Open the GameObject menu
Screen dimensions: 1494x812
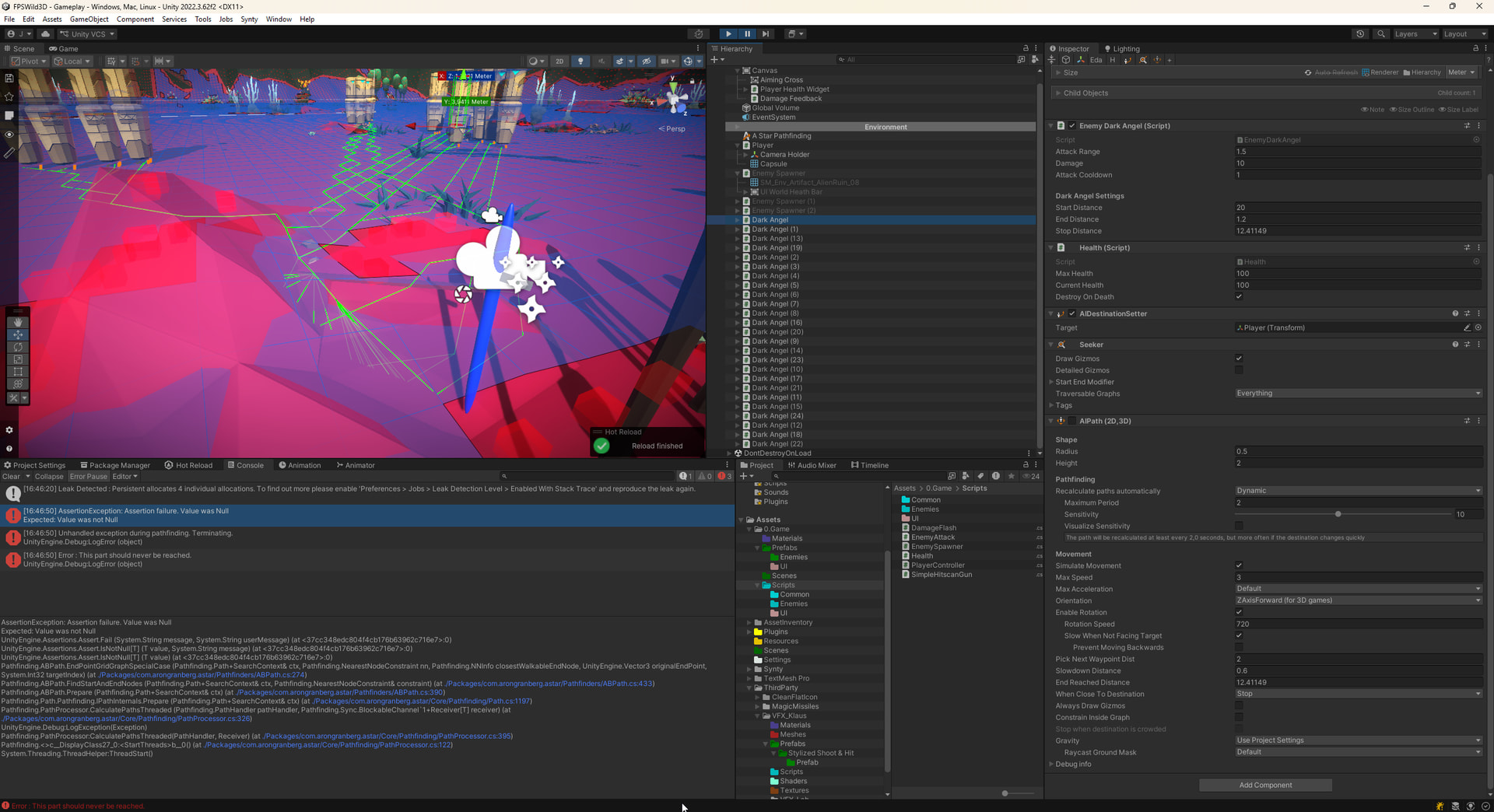coord(89,19)
